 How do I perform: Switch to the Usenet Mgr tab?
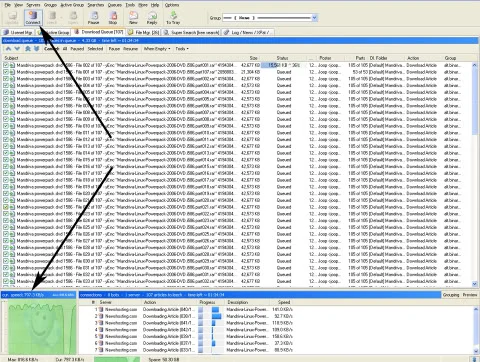[x=18, y=32]
